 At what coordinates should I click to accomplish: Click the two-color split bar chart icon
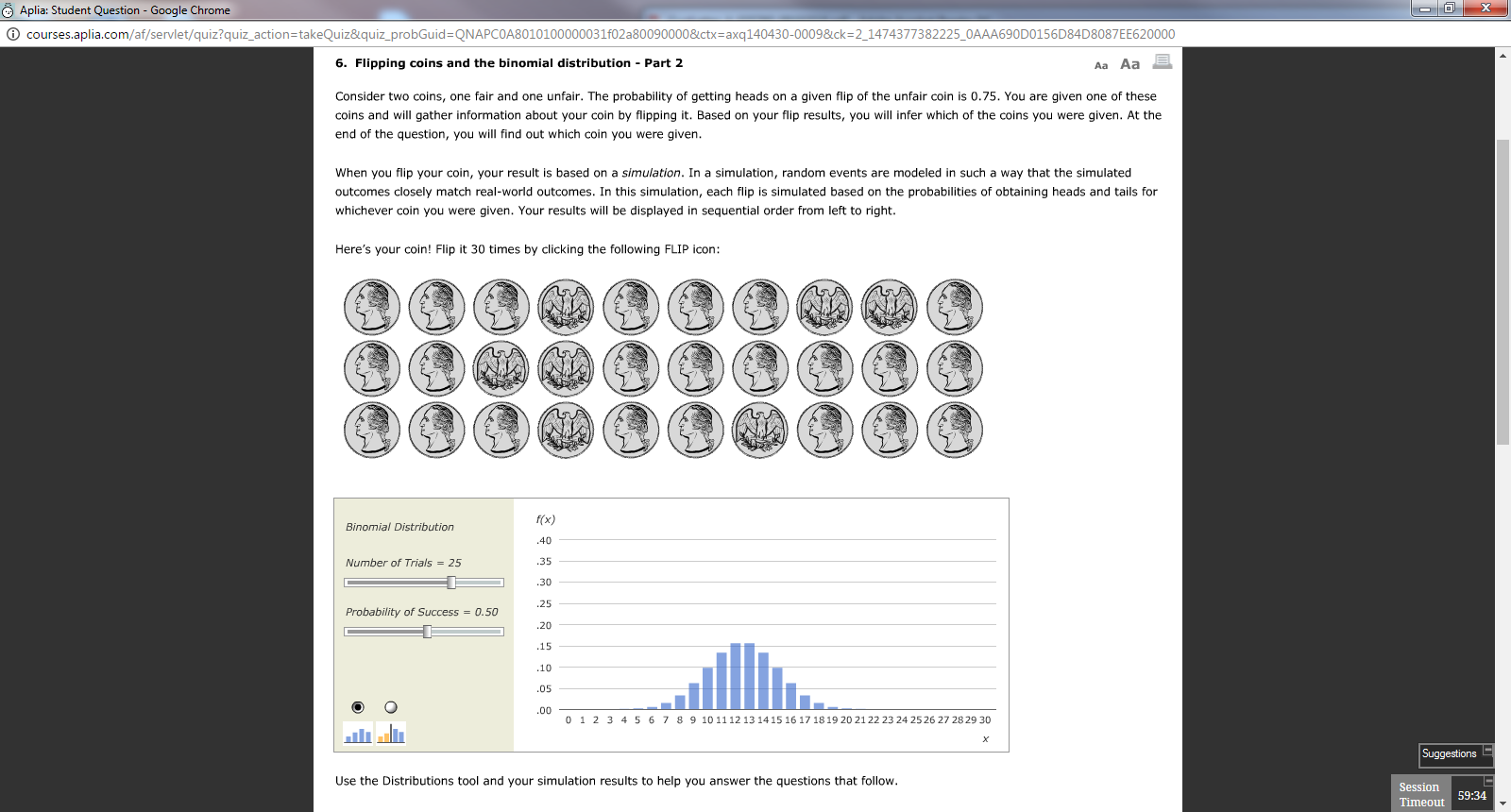coord(391,734)
